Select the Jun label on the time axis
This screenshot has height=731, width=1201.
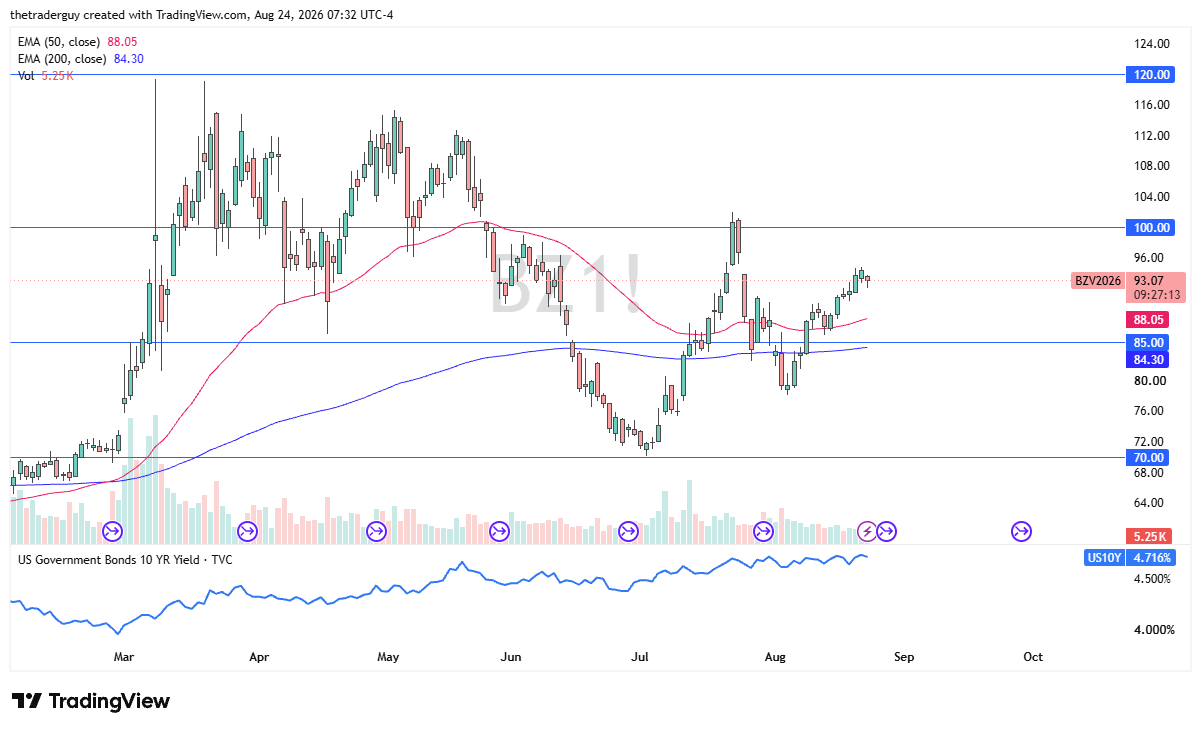[x=511, y=657]
